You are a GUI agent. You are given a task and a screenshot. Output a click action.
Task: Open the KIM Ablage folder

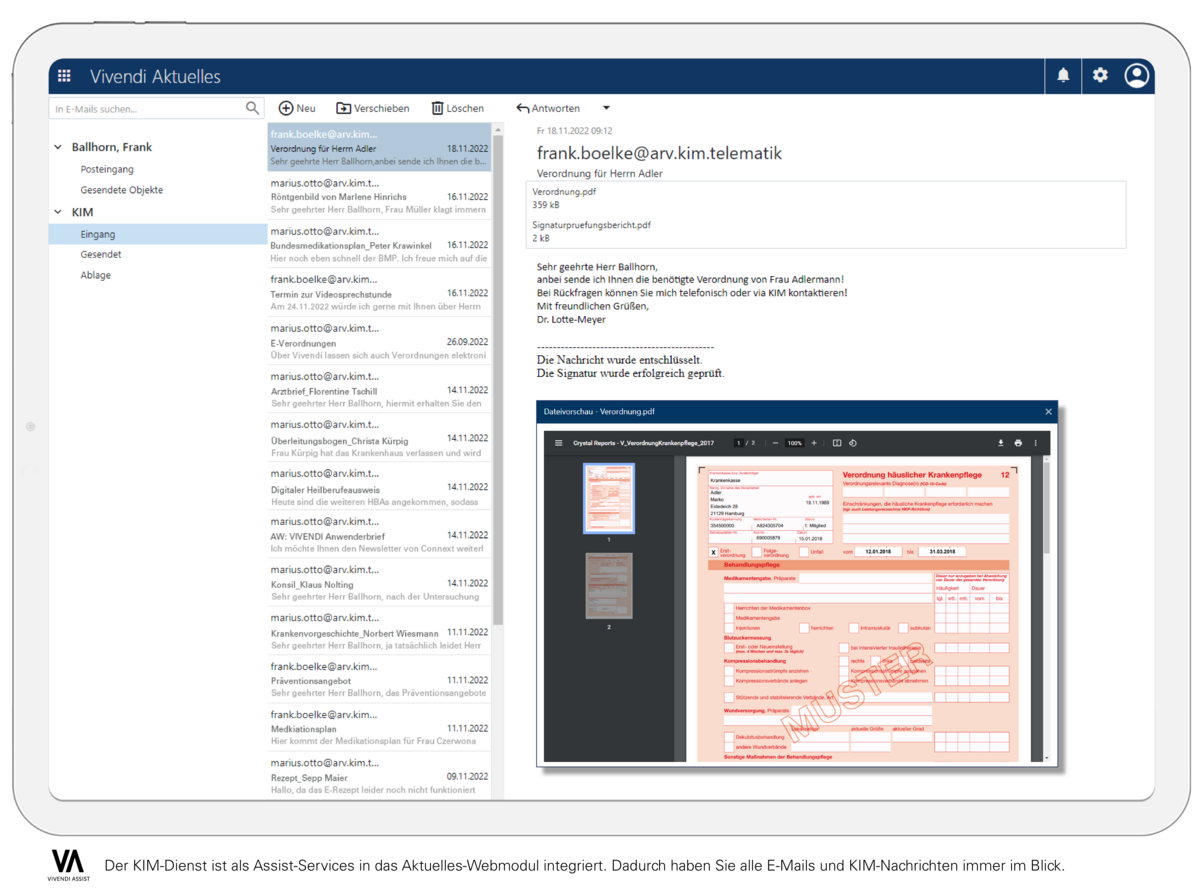[x=96, y=275]
